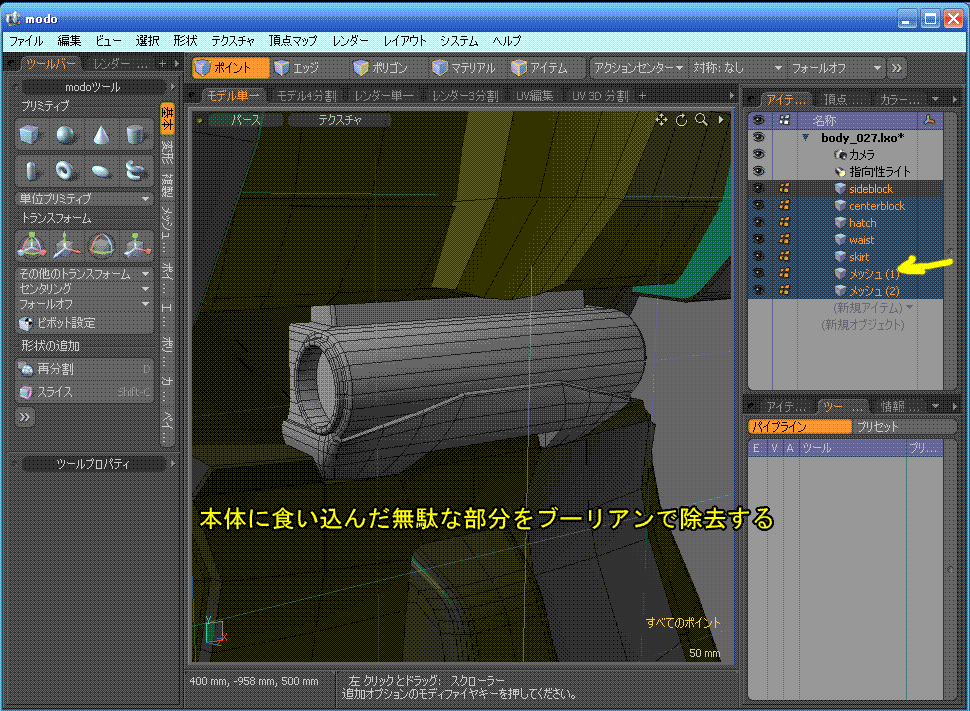Toggle visibility of the hatch mesh

758,223
